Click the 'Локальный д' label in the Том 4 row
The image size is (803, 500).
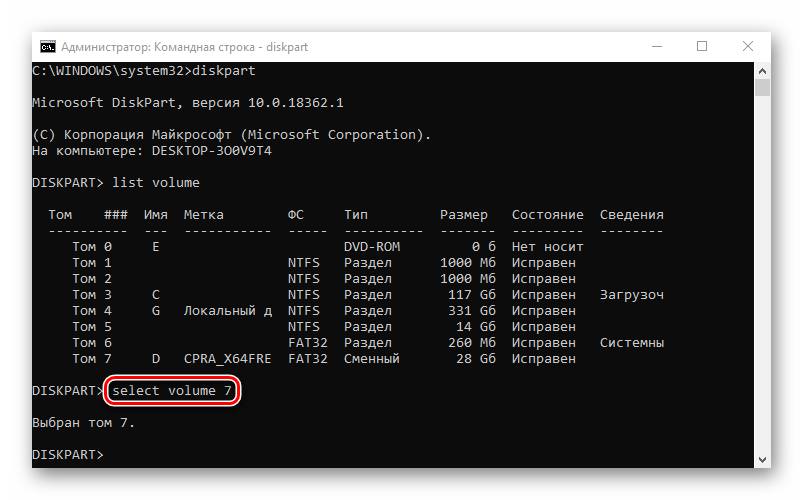tap(227, 310)
